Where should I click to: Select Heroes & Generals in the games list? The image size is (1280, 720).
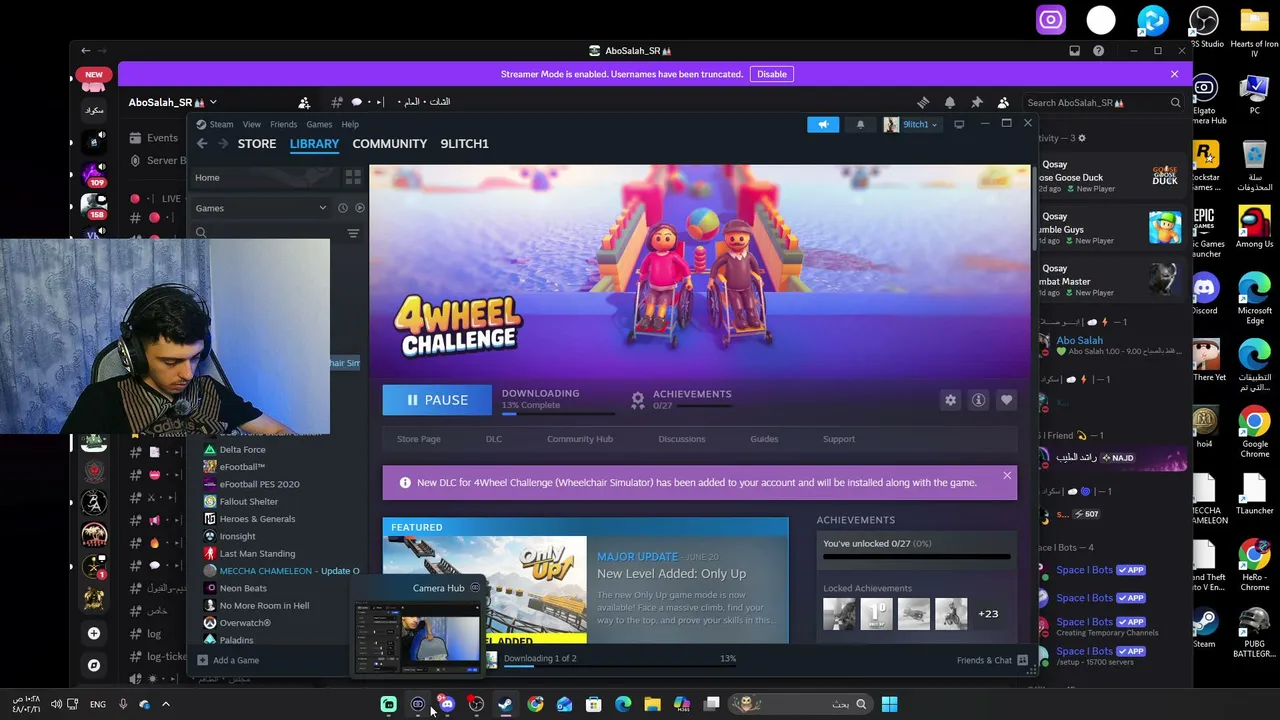pos(257,519)
